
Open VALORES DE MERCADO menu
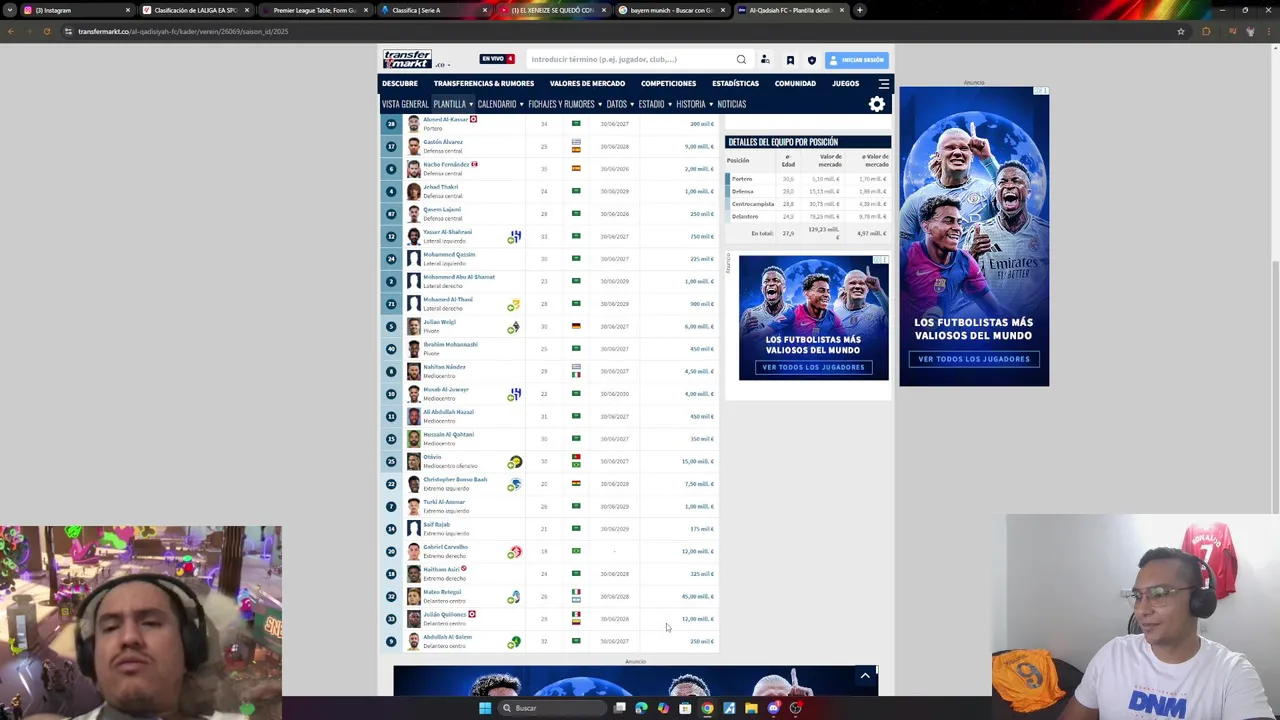click(x=587, y=83)
